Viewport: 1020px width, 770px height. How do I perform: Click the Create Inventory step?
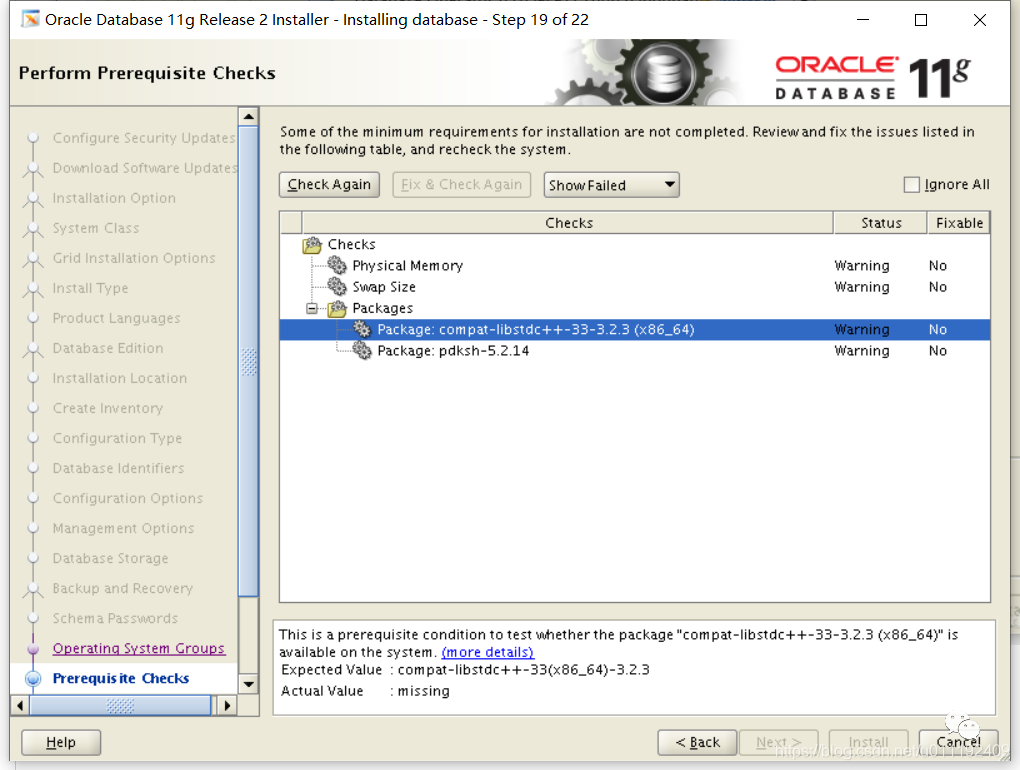click(108, 408)
